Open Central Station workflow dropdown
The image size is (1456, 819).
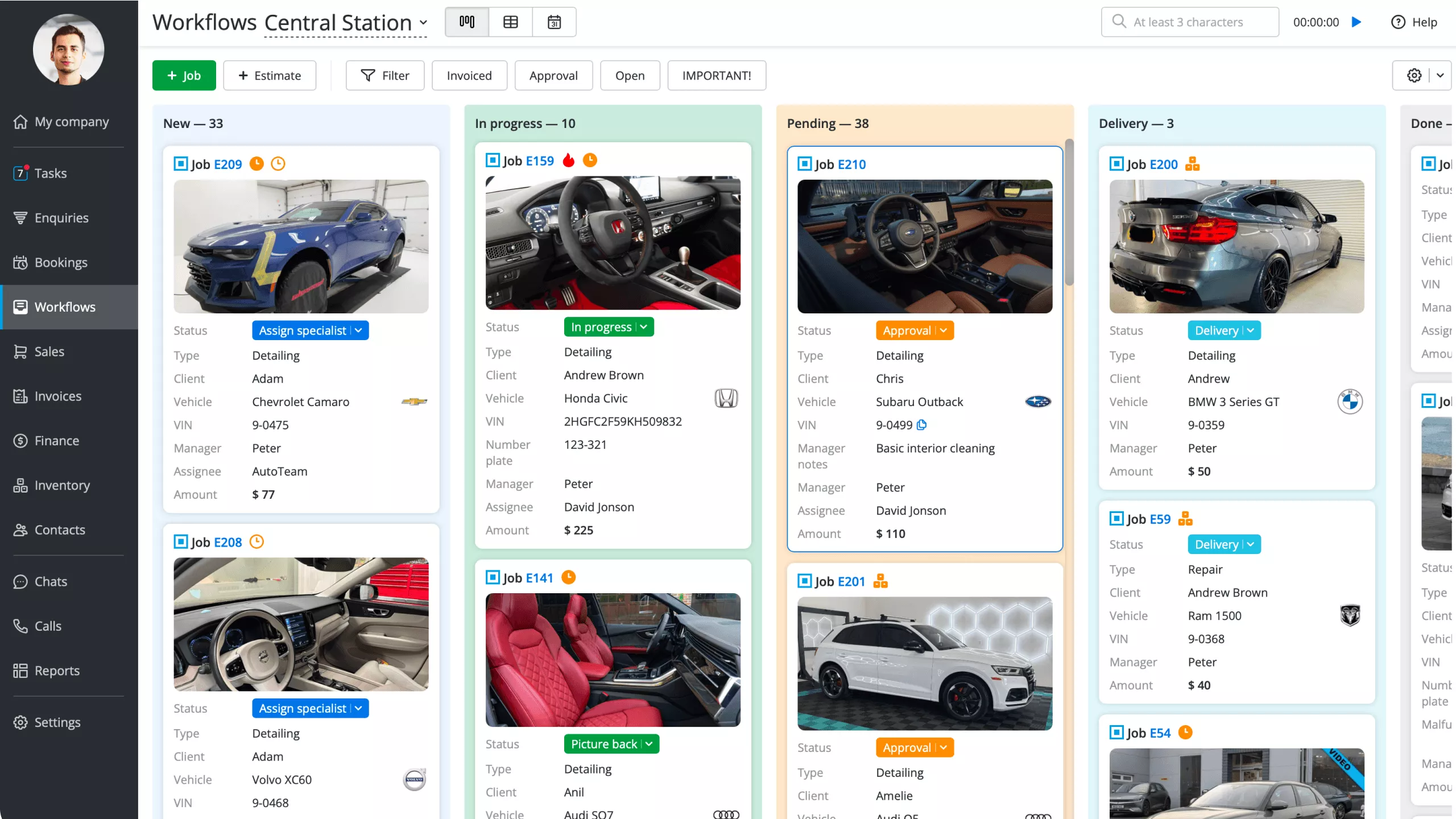pyautogui.click(x=346, y=23)
